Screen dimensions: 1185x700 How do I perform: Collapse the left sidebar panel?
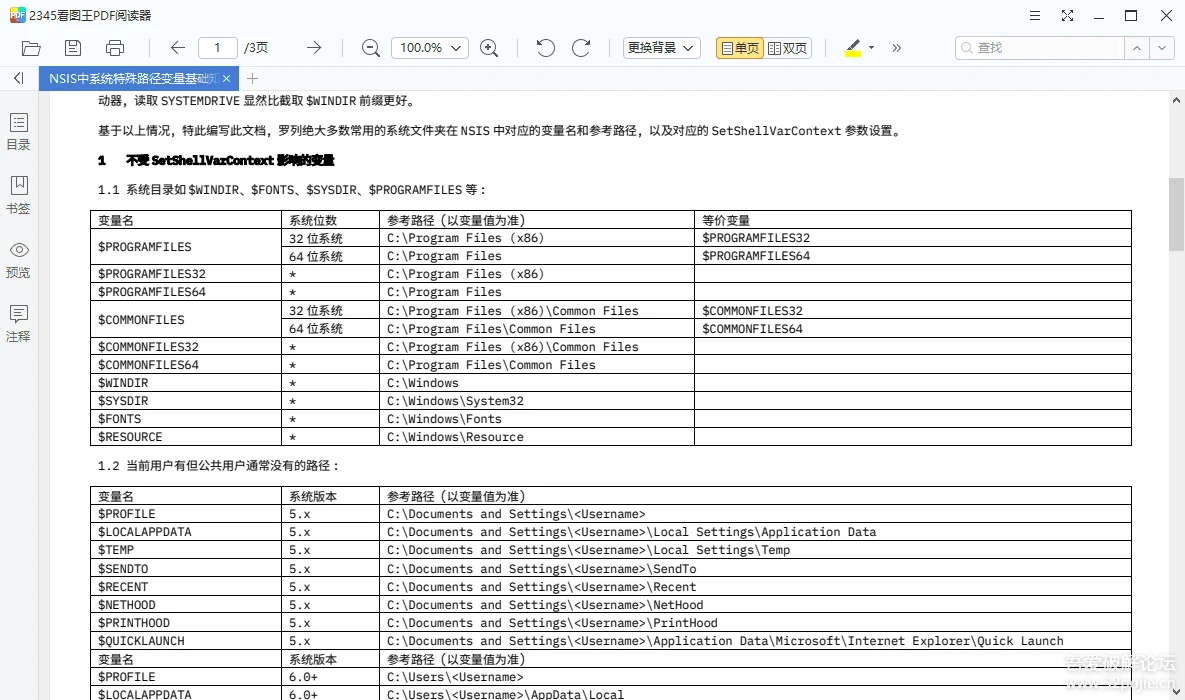click(19, 78)
